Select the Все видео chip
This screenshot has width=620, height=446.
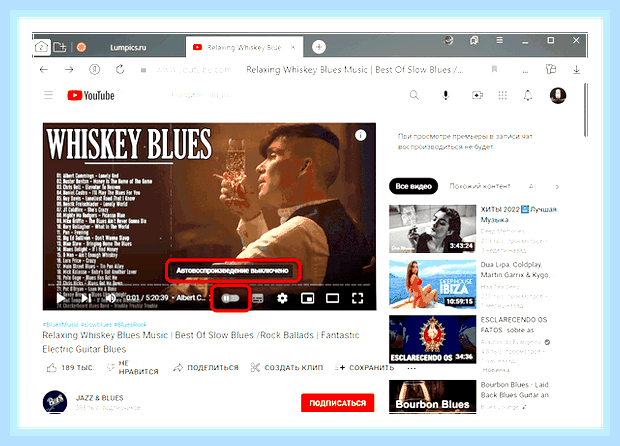coord(414,186)
